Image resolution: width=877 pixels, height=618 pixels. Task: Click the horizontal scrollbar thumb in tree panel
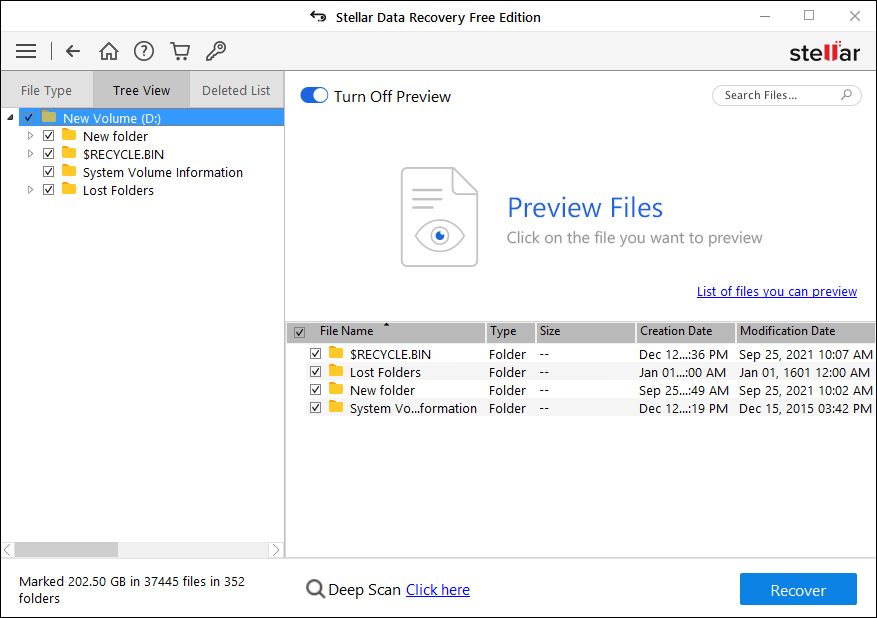(x=66, y=550)
